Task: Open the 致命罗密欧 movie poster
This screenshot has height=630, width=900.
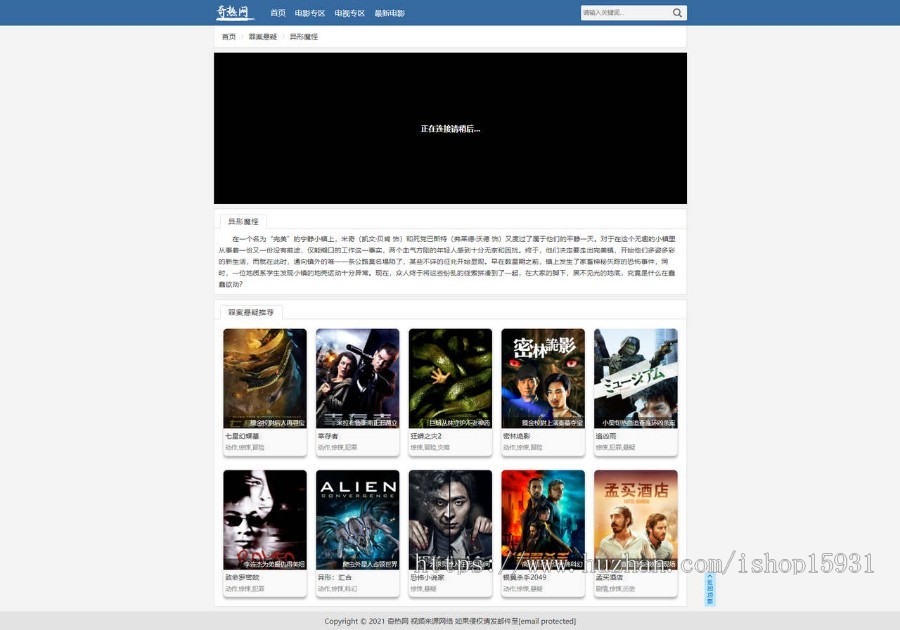Action: 265,520
